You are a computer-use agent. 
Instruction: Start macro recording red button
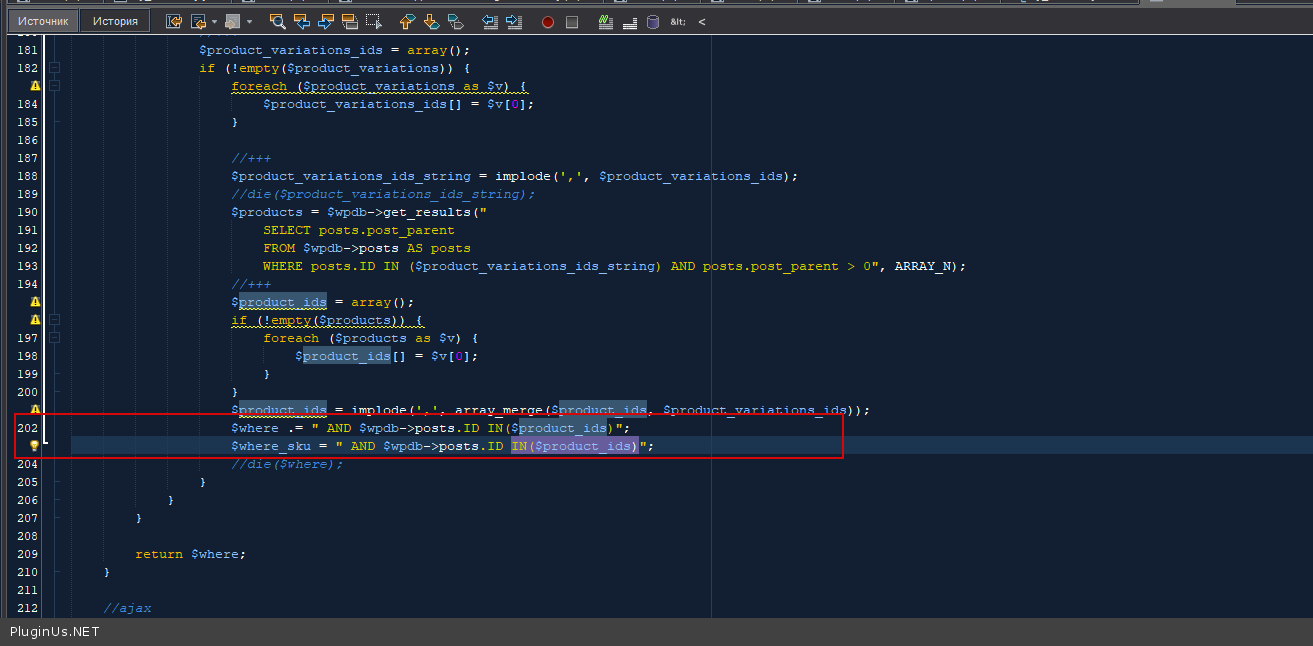548,22
